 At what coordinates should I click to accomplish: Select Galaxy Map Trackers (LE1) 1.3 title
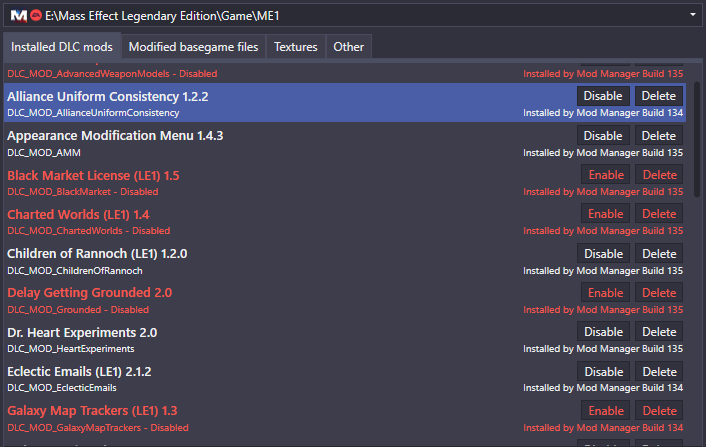pos(92,411)
